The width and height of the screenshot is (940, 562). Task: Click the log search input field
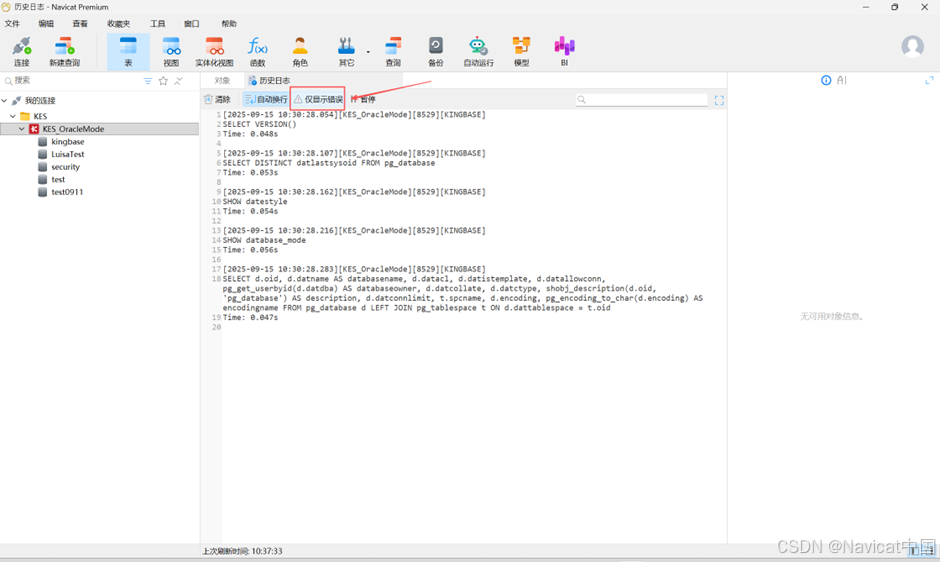tap(641, 100)
